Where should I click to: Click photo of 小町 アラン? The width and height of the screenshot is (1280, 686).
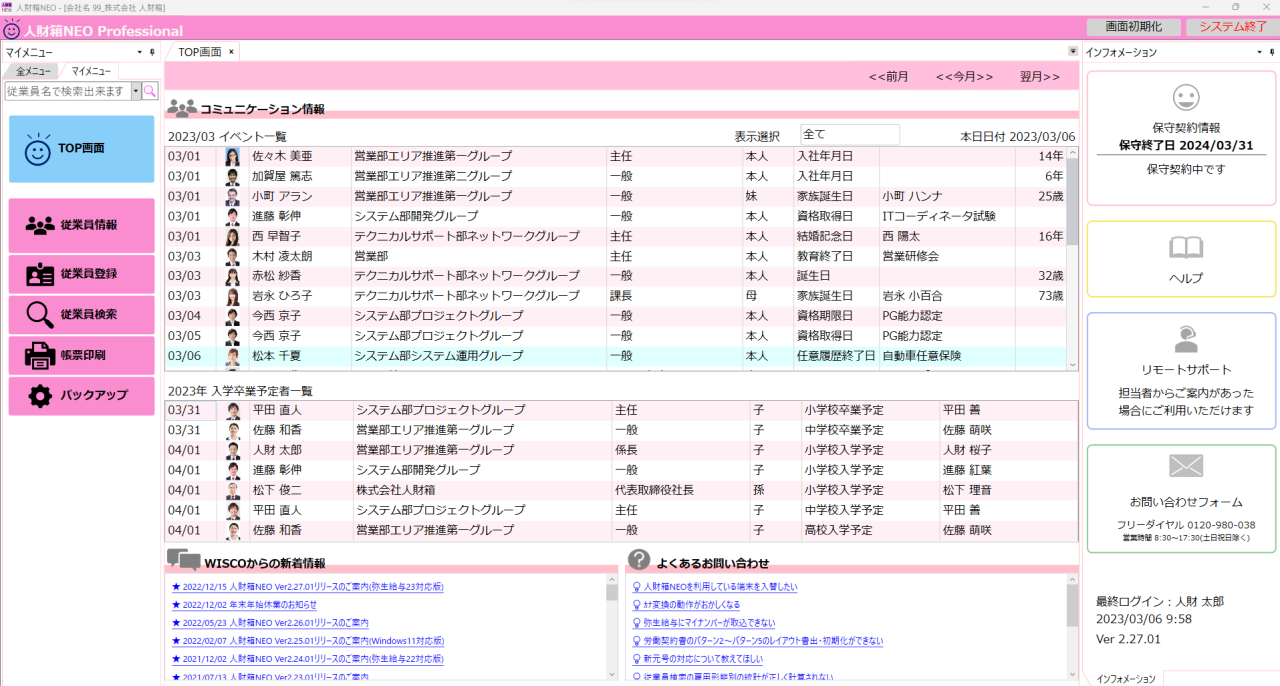[233, 197]
